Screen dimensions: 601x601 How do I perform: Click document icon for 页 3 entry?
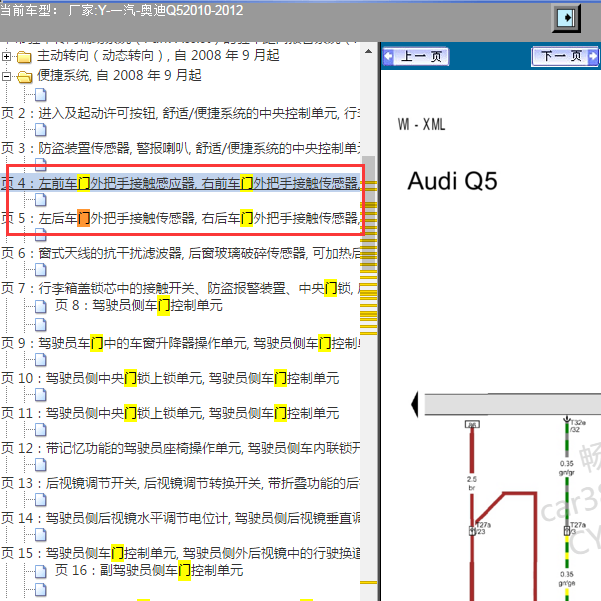(x=41, y=130)
